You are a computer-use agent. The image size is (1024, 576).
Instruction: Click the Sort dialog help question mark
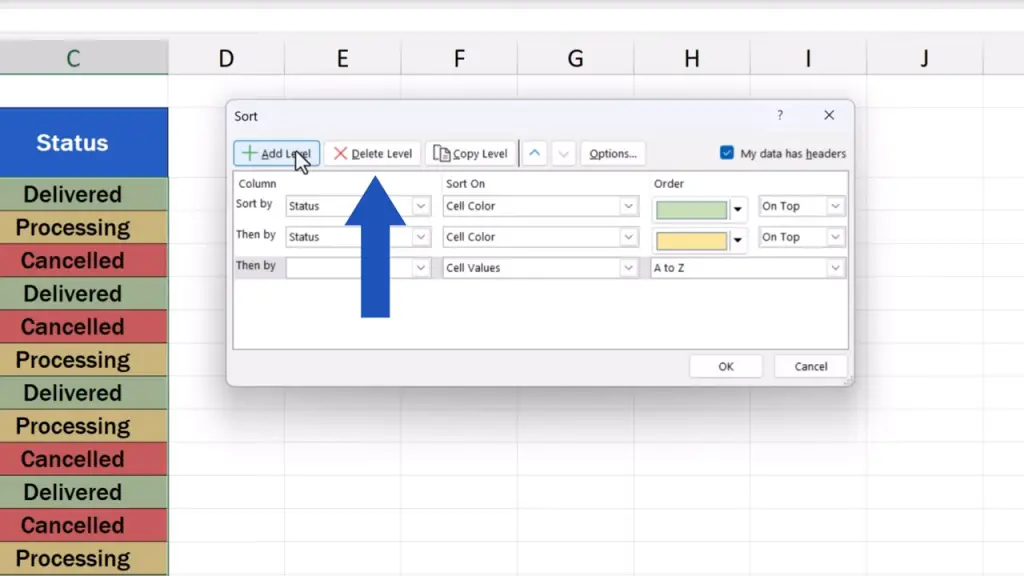(780, 116)
